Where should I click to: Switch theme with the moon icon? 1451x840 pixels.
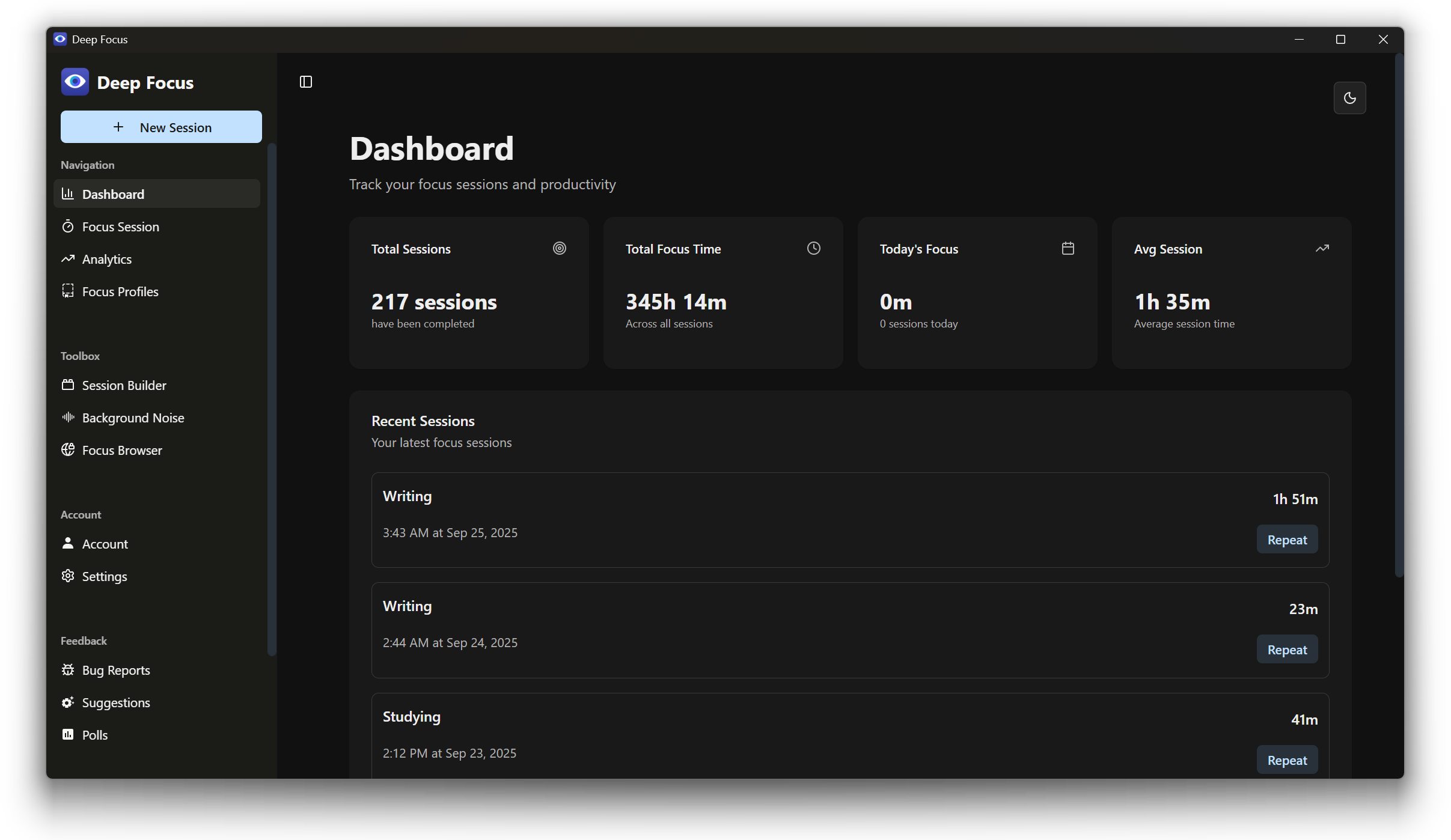click(x=1349, y=98)
